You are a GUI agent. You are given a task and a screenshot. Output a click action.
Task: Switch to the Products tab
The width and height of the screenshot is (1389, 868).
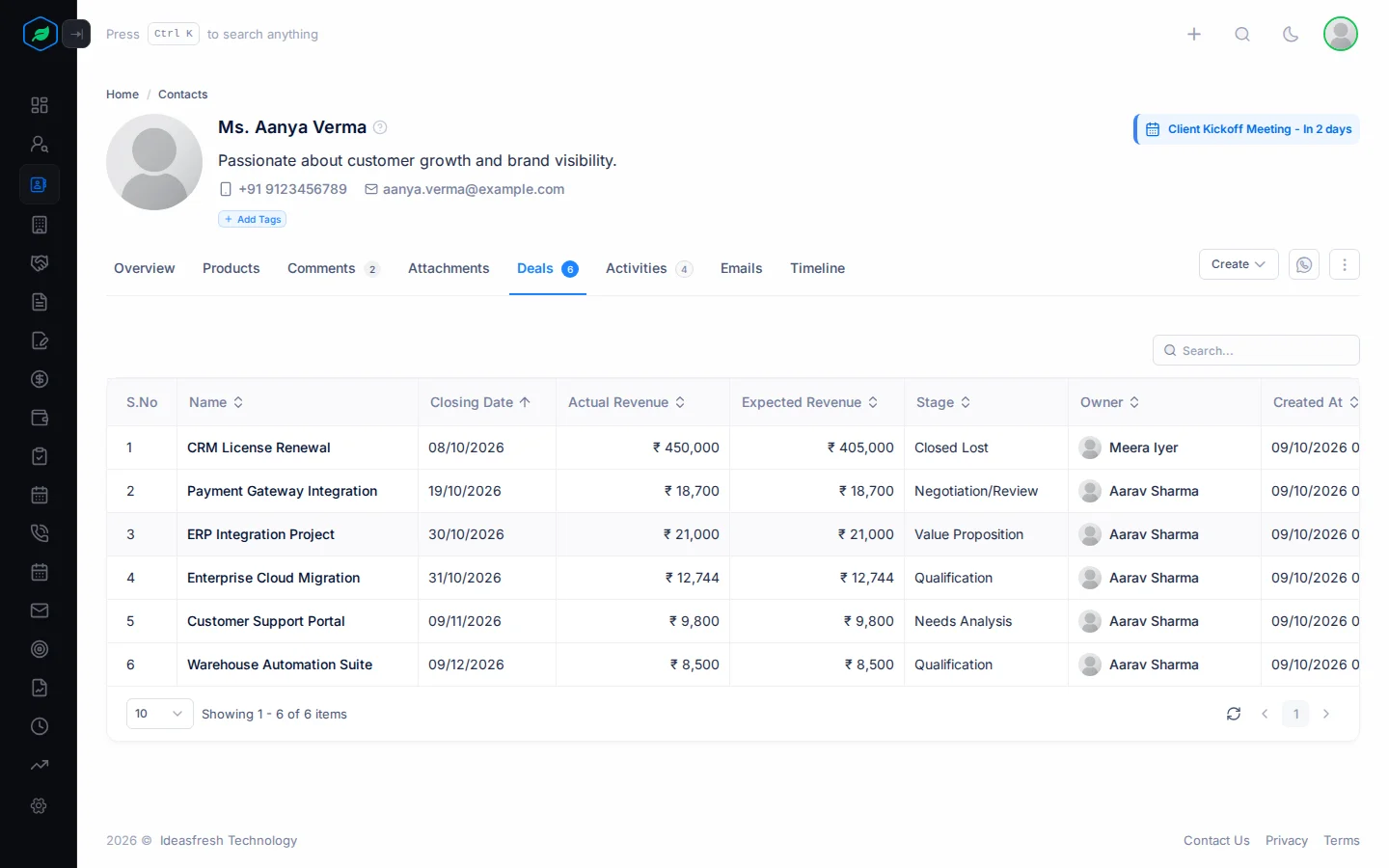231,268
